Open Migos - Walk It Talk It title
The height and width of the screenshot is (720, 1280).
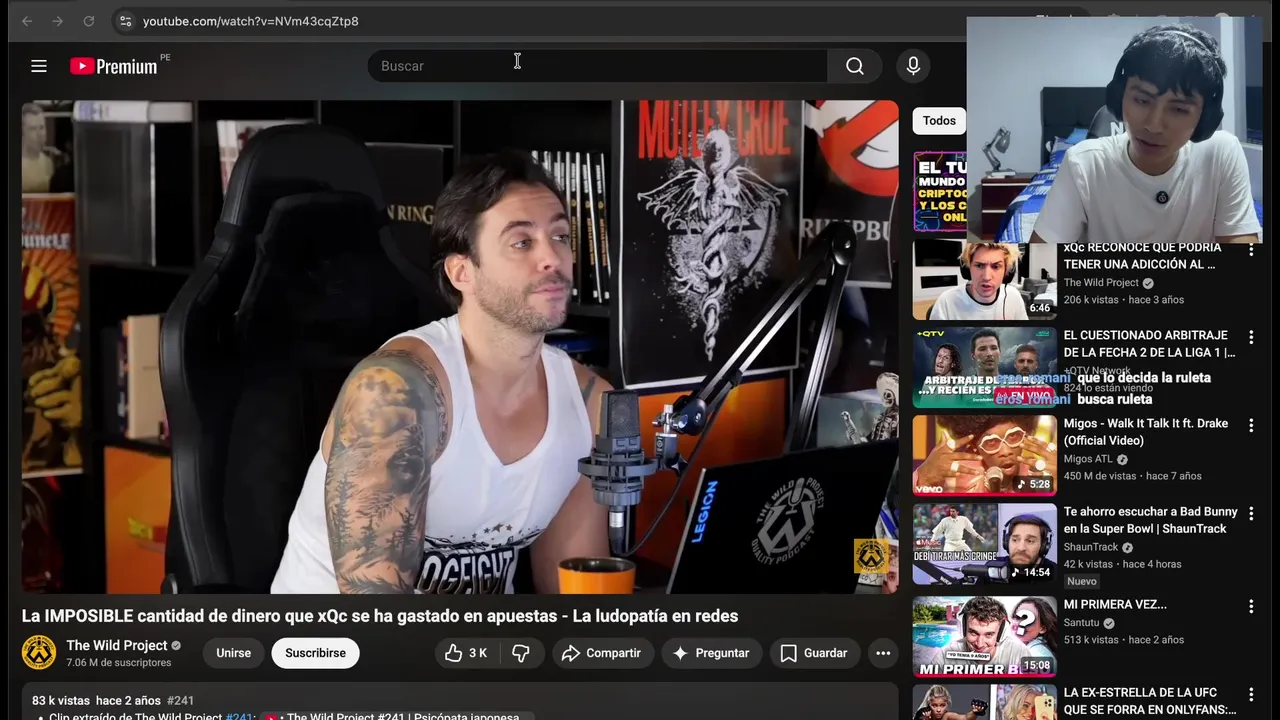pos(1146,432)
